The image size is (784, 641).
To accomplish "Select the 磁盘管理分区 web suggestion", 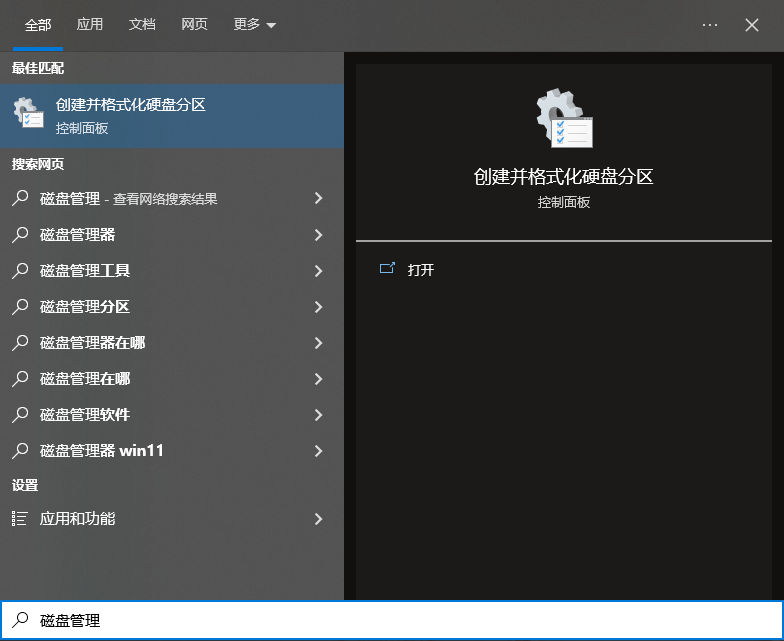I will coord(172,306).
